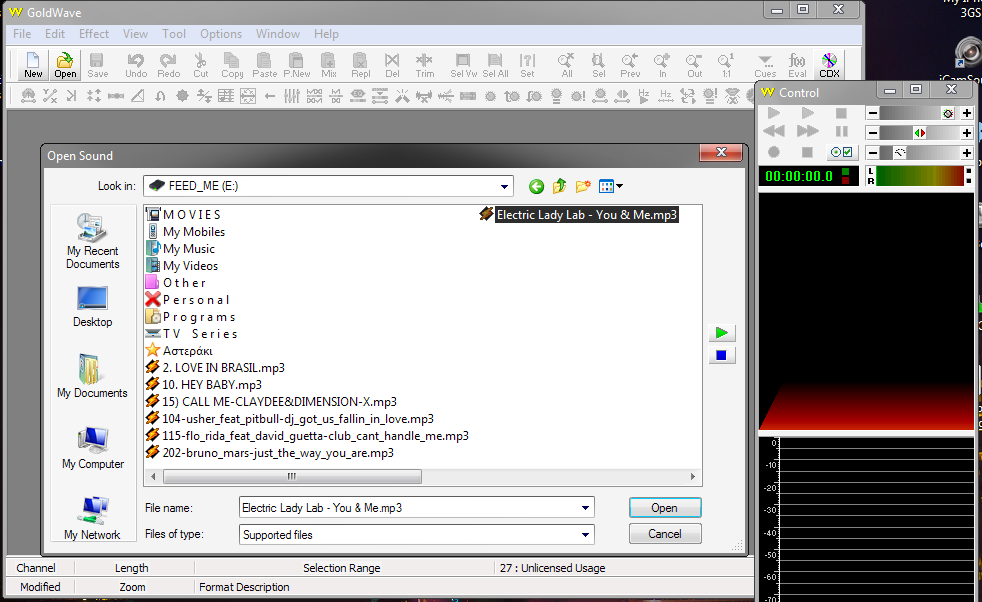This screenshot has height=602, width=982.
Task: Click the Mix toolbar icon
Action: coord(329,65)
